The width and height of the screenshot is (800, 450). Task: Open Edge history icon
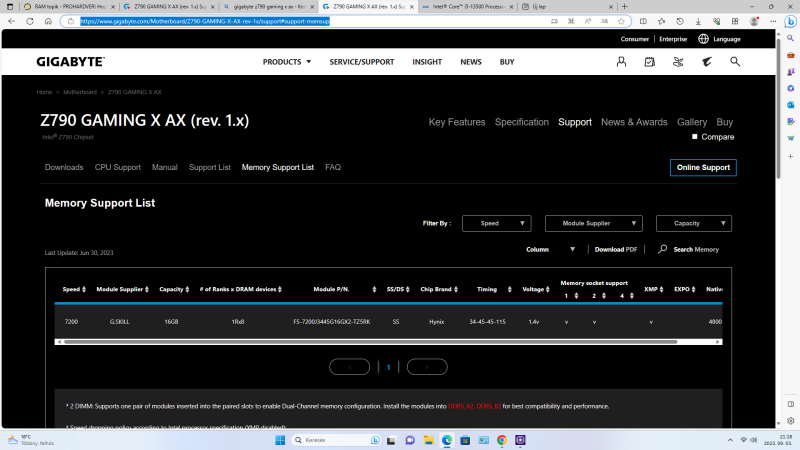(x=680, y=21)
